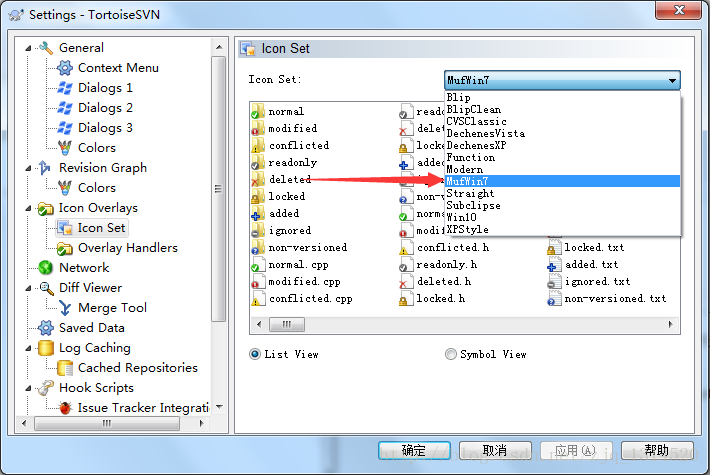Viewport: 710px width, 475px height.
Task: Click the 帮助 Help button
Action: pyautogui.click(x=657, y=451)
